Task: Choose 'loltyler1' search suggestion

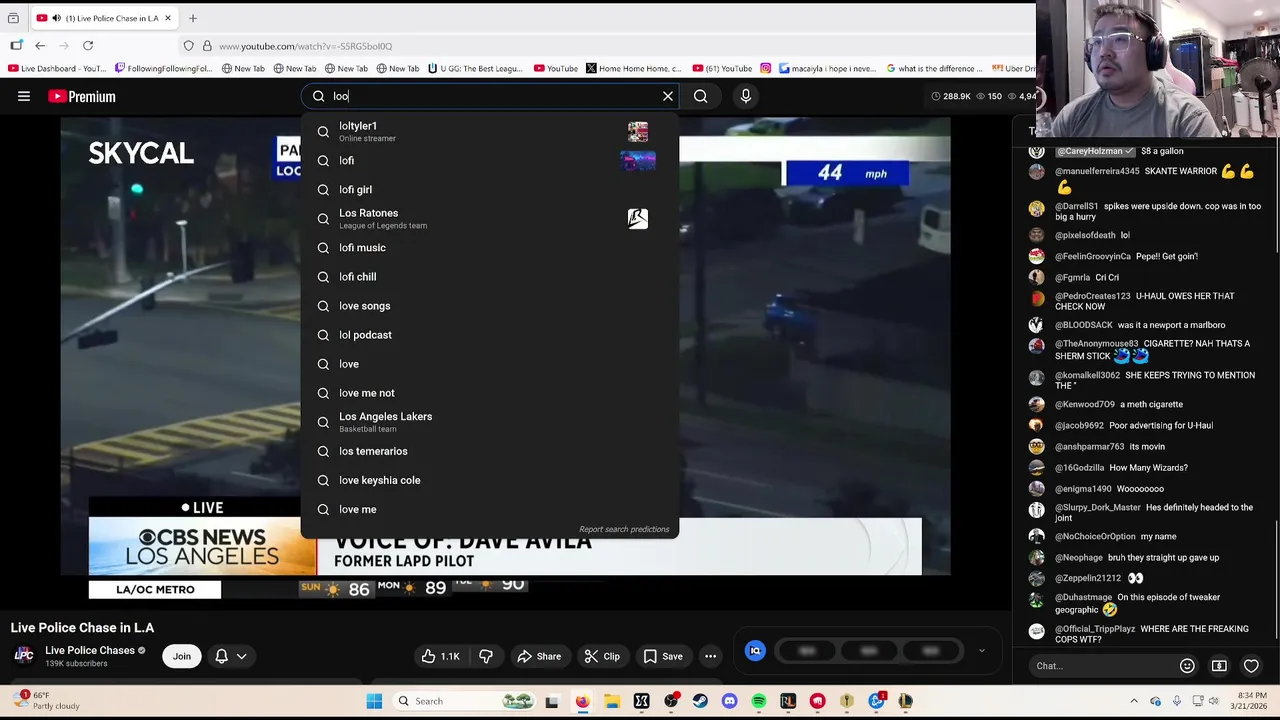Action: click(490, 131)
